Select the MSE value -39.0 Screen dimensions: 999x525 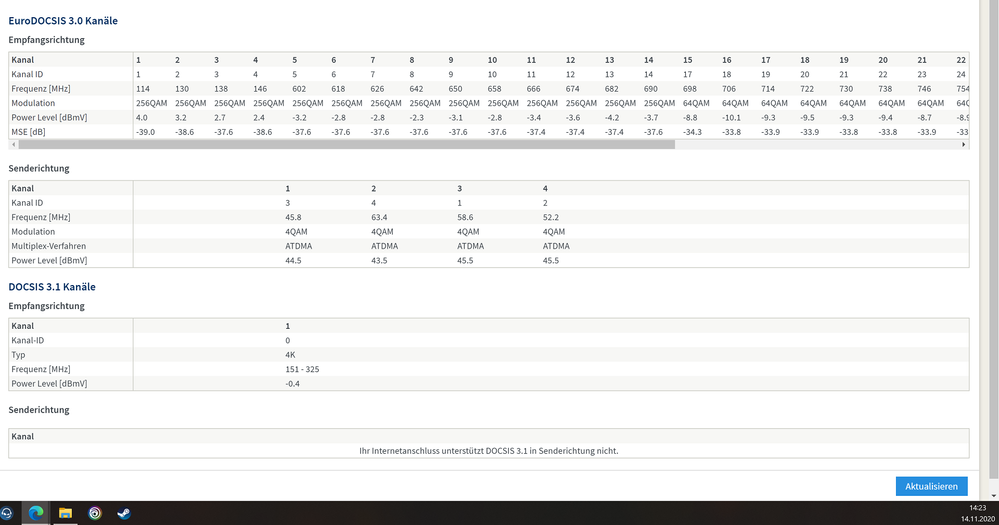click(145, 132)
